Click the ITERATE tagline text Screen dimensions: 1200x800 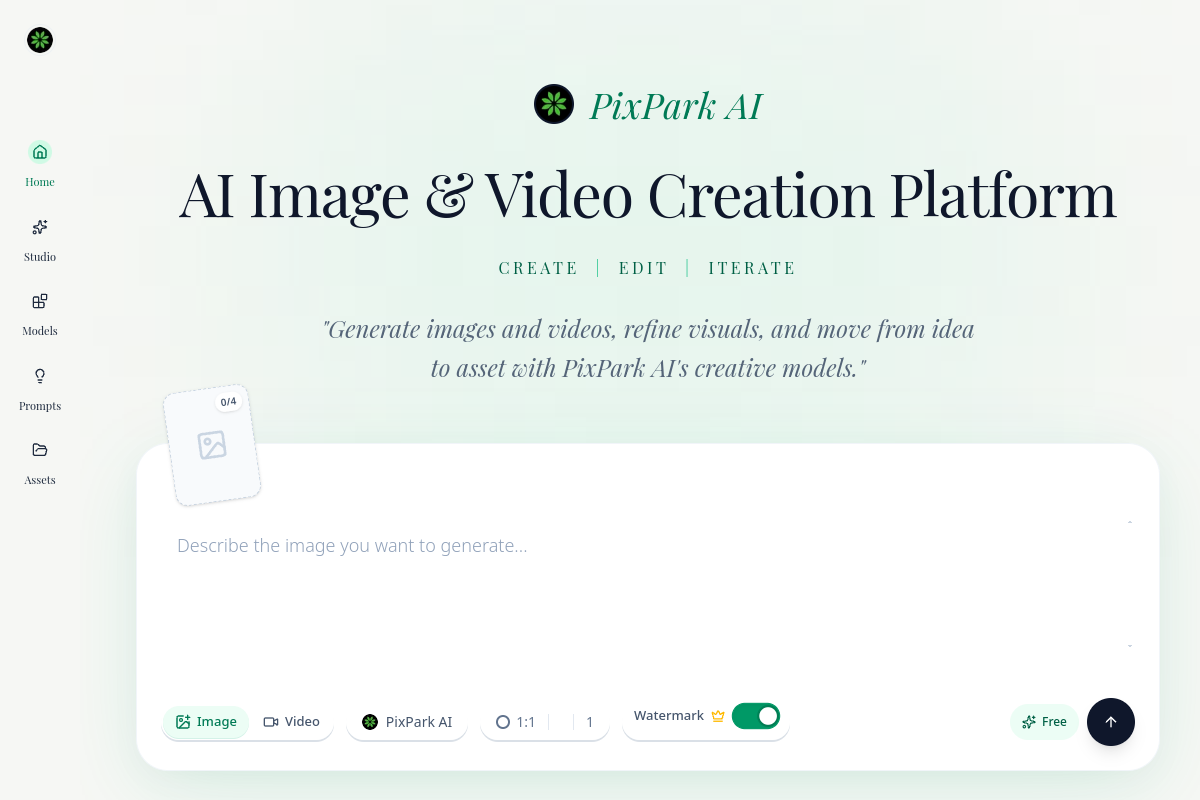[x=752, y=268]
